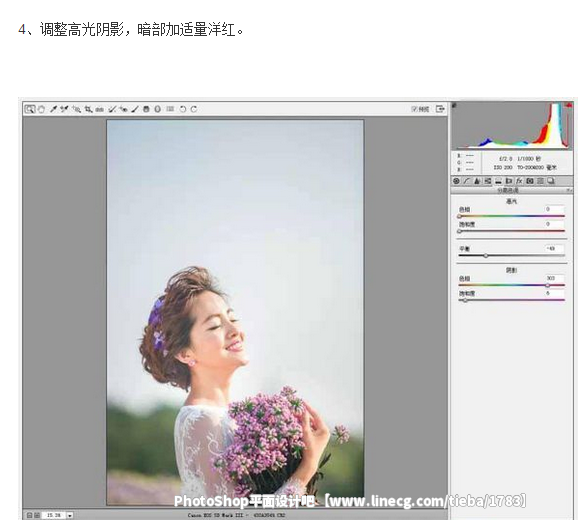Viewport: 582px width, 520px height.
Task: Toggle full screen mode icon
Action: [440, 109]
